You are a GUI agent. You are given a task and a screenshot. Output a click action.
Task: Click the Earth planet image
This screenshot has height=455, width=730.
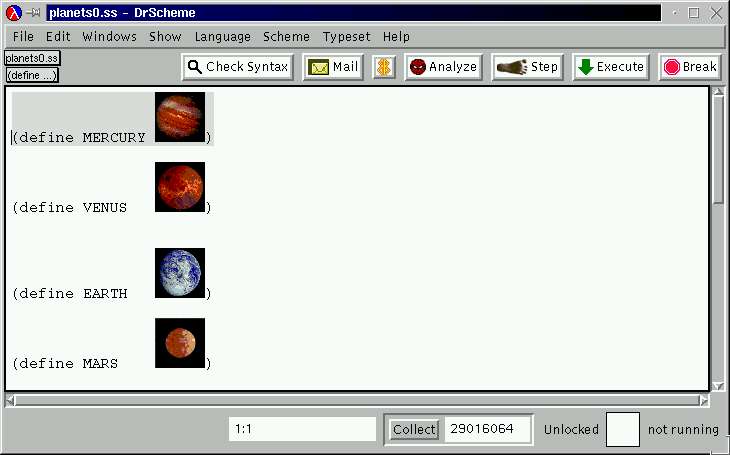tap(180, 273)
